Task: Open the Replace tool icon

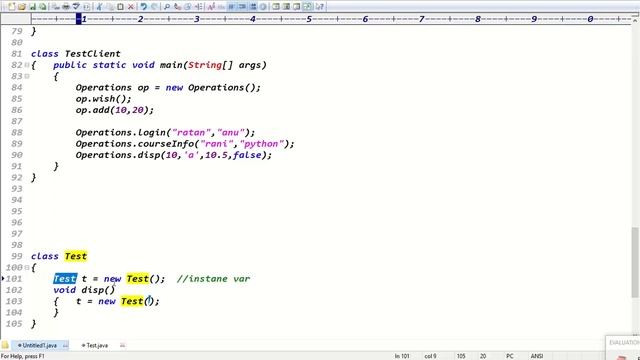Action: click(x=177, y=7)
